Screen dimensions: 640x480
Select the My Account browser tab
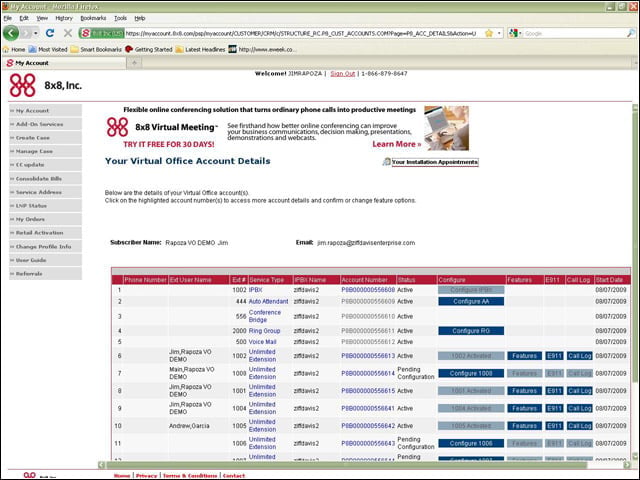(64, 63)
